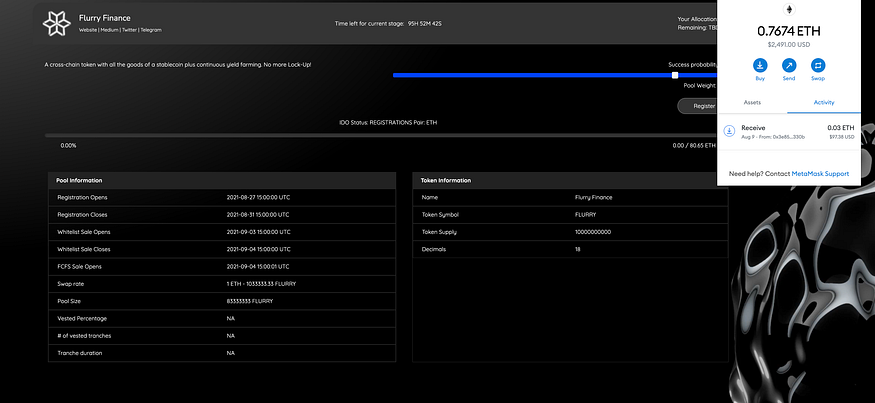Screen dimensions: 875x403
Task: Click the MetaMask Support link
Action: pos(820,174)
